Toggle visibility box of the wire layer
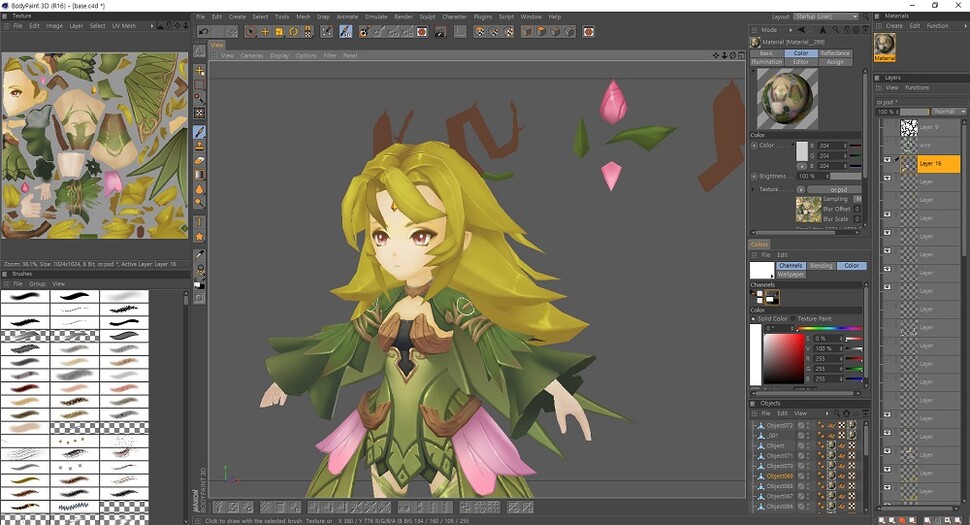970x525 pixels. coord(887,142)
